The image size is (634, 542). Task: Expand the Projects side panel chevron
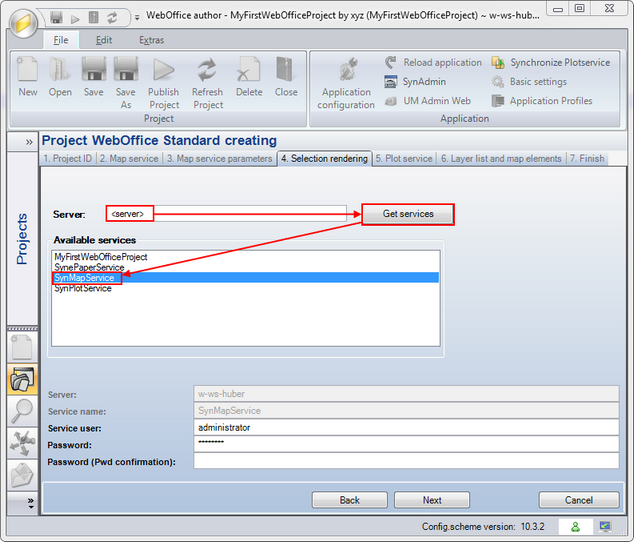coord(29,142)
